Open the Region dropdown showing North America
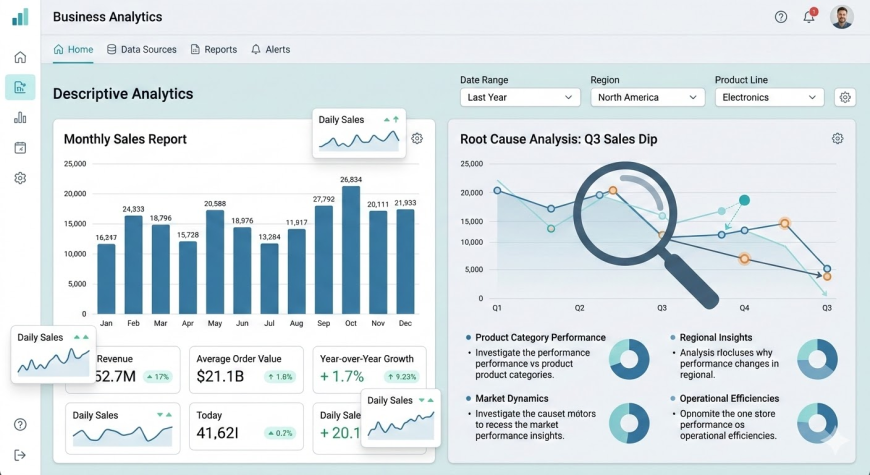Image resolution: width=870 pixels, height=475 pixels. 647,97
